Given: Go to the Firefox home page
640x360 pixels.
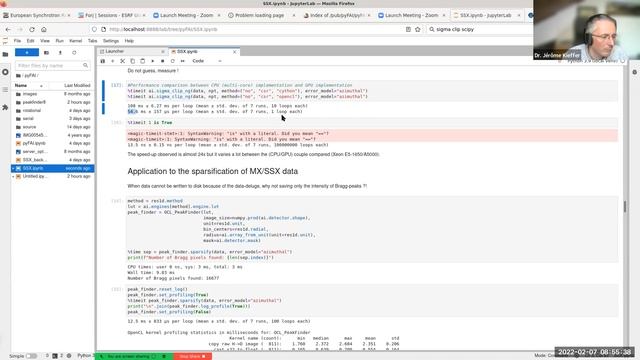Looking at the screenshot, I should point(44,29).
